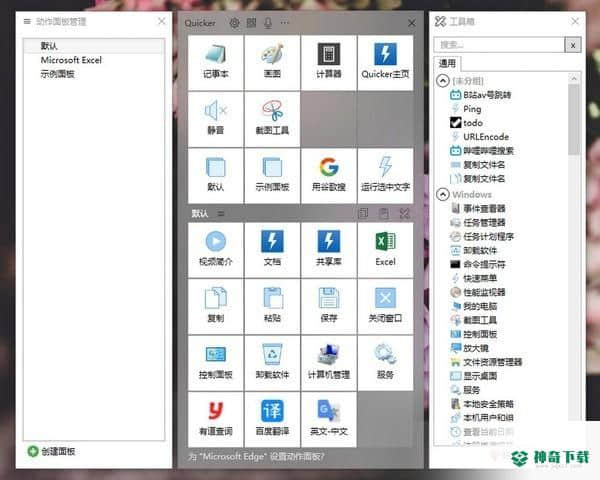Open the 示例面板 action tile
Screen dimensions: 600x480
coord(272,176)
